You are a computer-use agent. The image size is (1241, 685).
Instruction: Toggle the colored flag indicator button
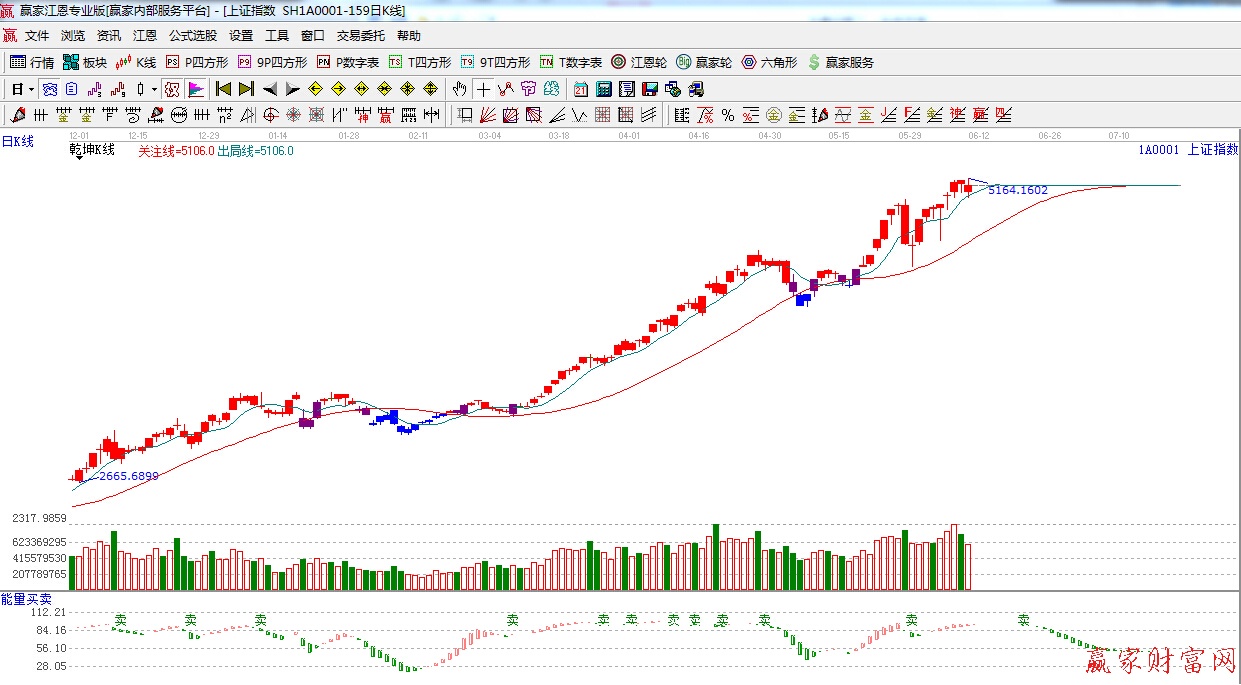195,89
